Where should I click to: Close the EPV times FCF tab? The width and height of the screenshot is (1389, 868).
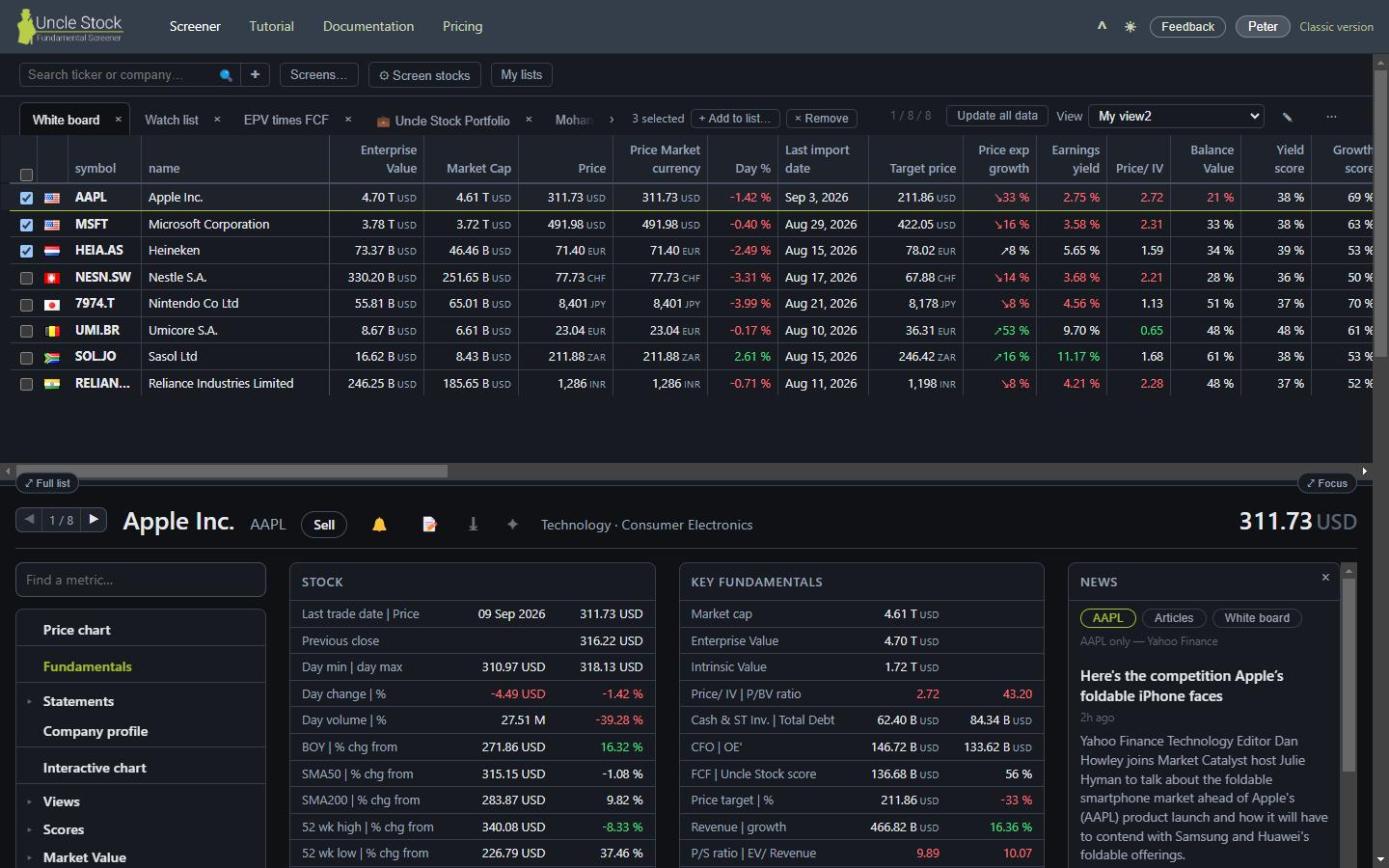(x=348, y=119)
